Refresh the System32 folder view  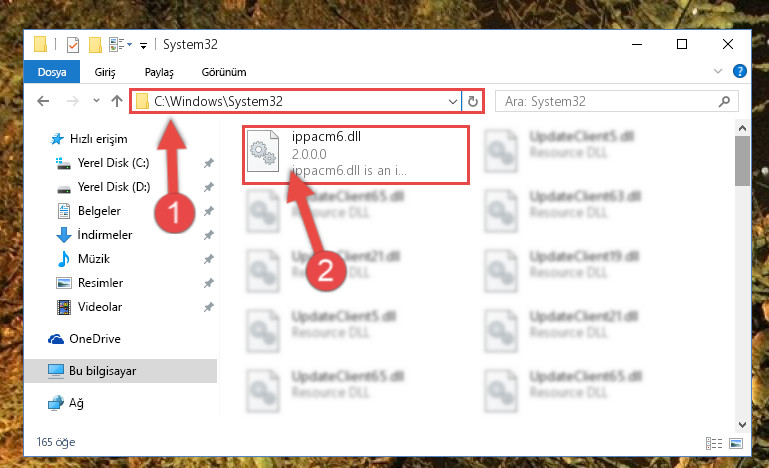(473, 102)
